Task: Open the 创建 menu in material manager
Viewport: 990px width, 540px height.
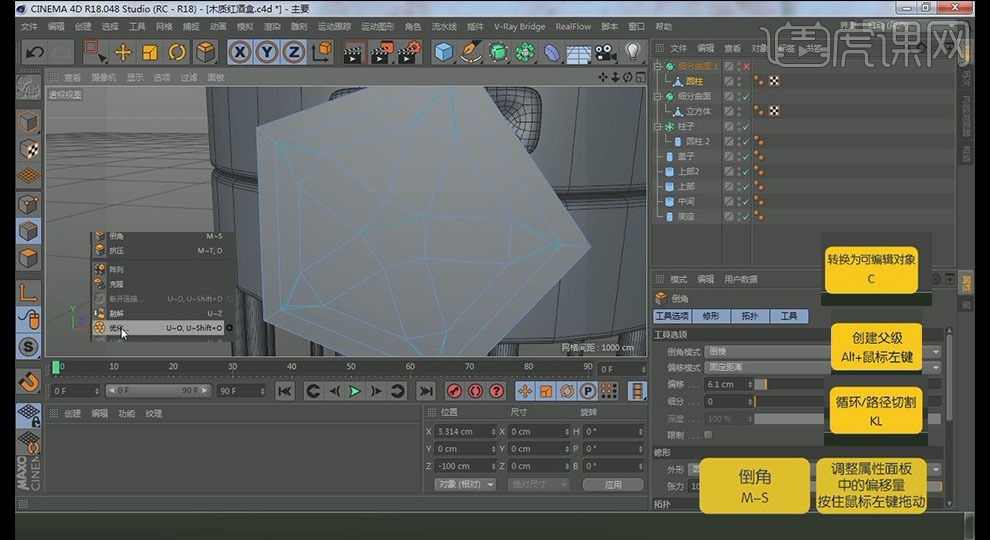Action: 73,414
